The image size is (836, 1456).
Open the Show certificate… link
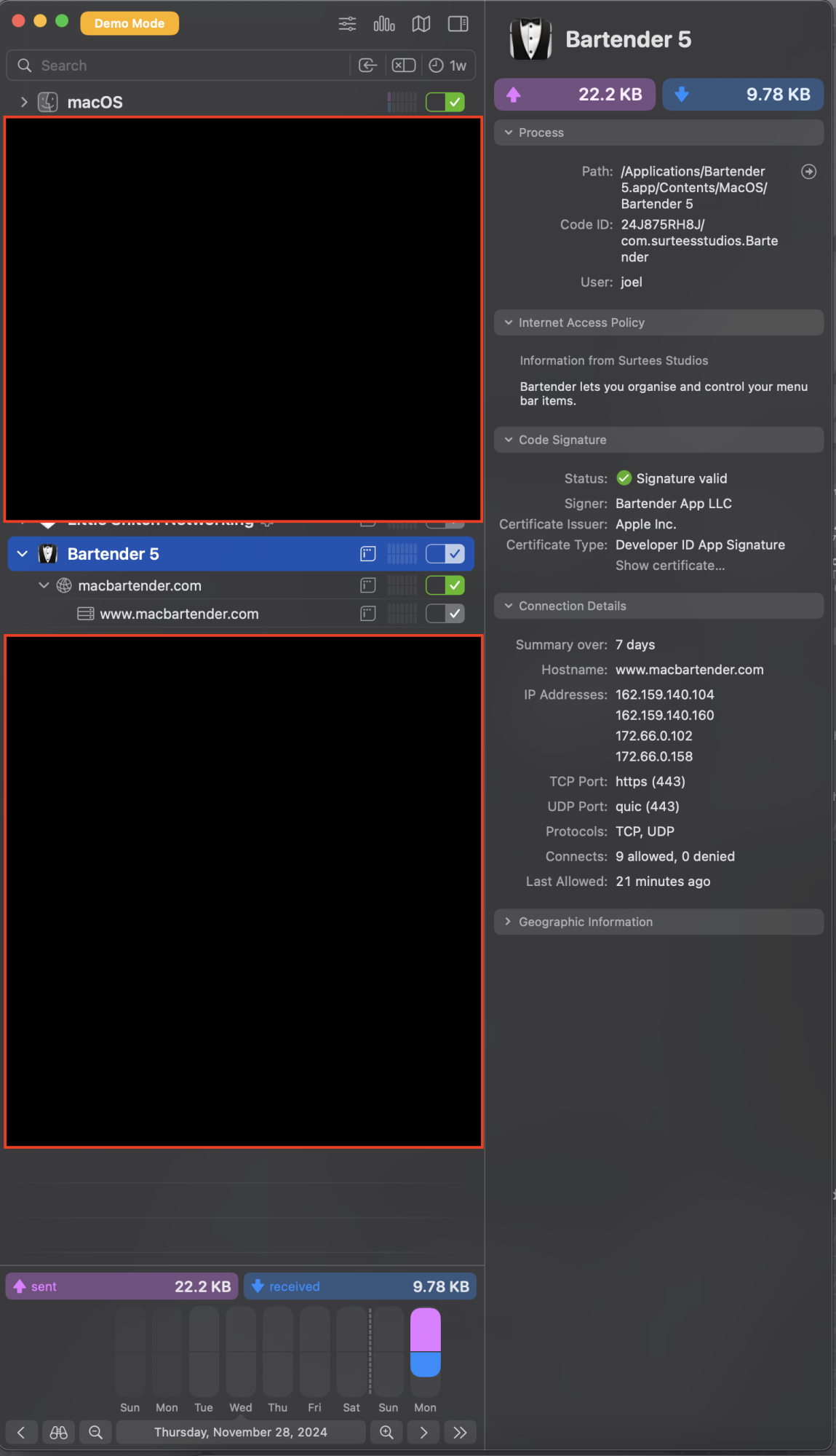pyautogui.click(x=670, y=566)
